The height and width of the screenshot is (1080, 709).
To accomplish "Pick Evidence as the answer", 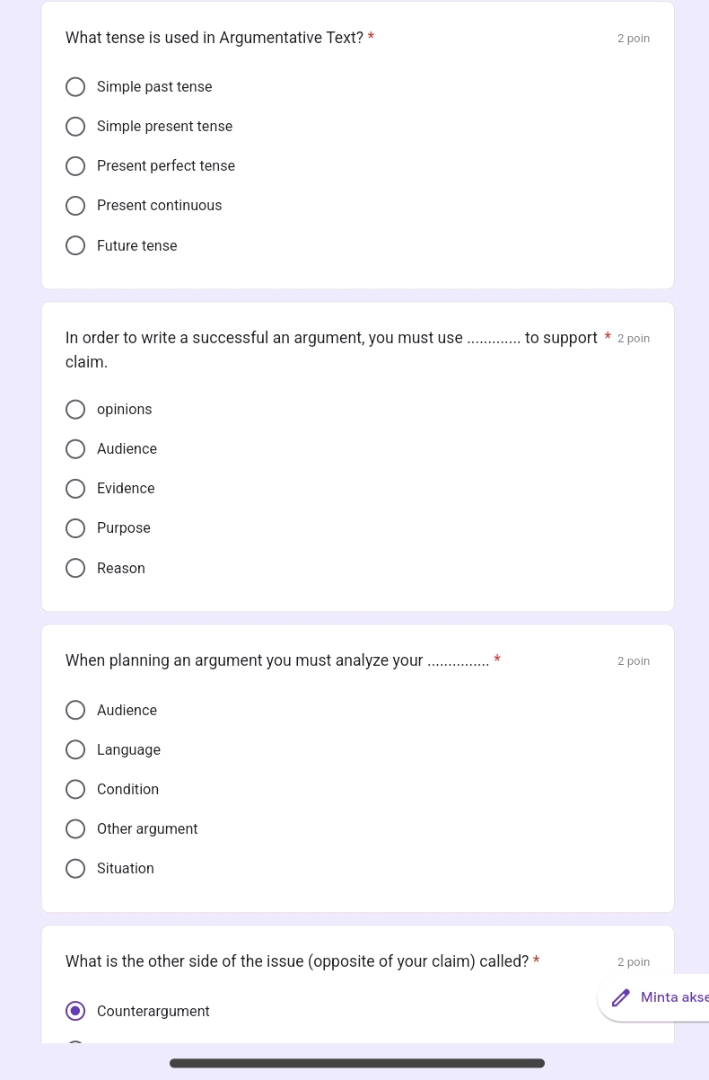I will pyautogui.click(x=75, y=489).
